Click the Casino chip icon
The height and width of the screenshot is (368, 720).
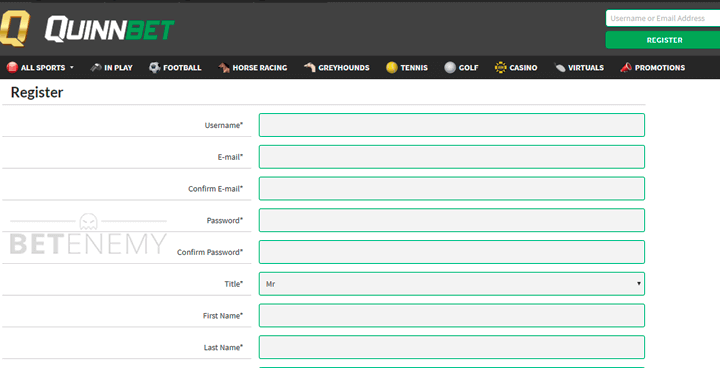pos(501,68)
